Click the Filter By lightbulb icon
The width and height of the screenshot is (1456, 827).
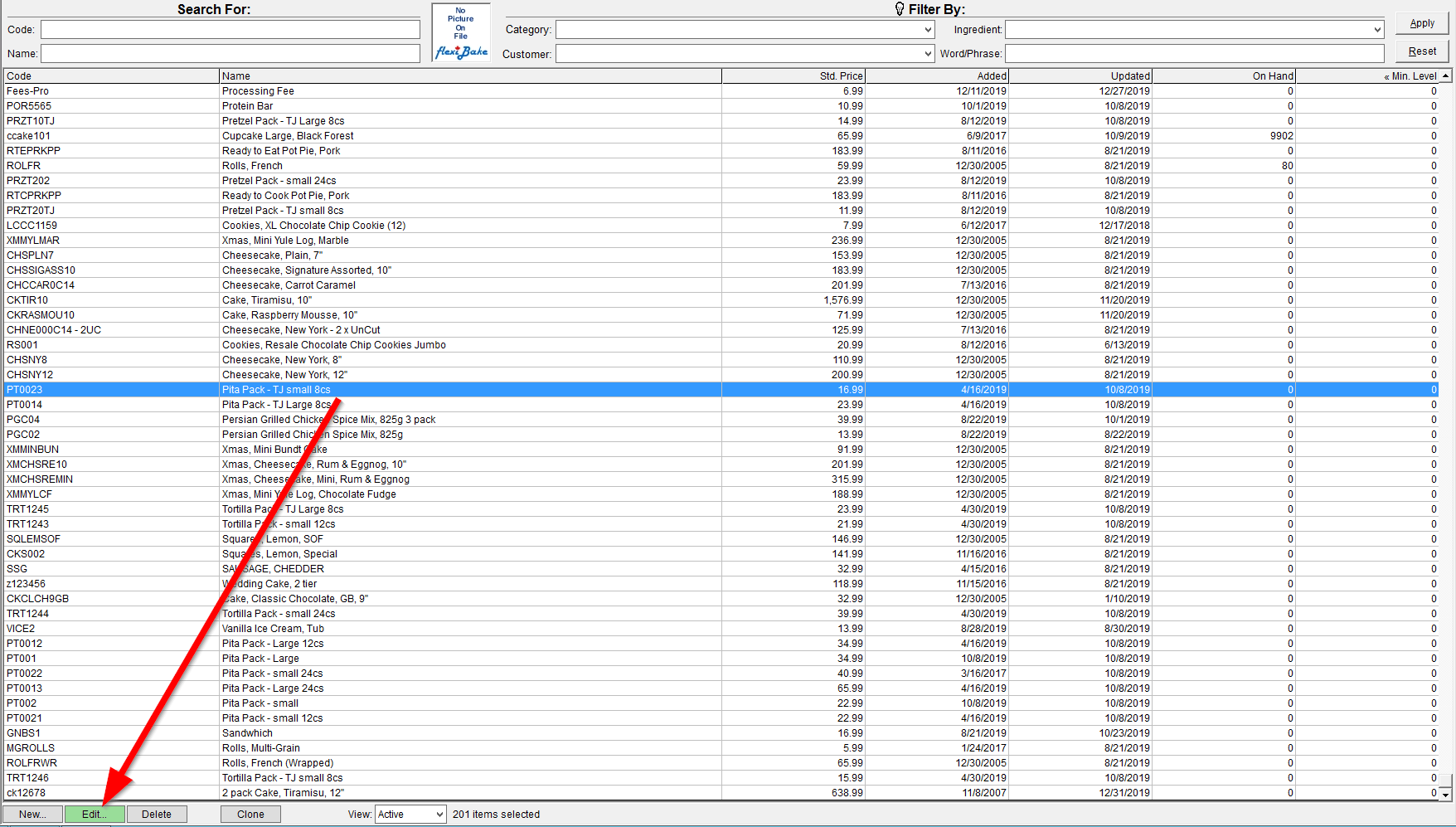[x=900, y=9]
